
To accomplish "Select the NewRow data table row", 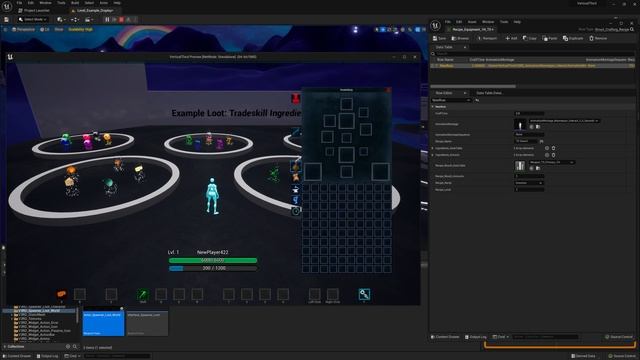I will click(533, 65).
